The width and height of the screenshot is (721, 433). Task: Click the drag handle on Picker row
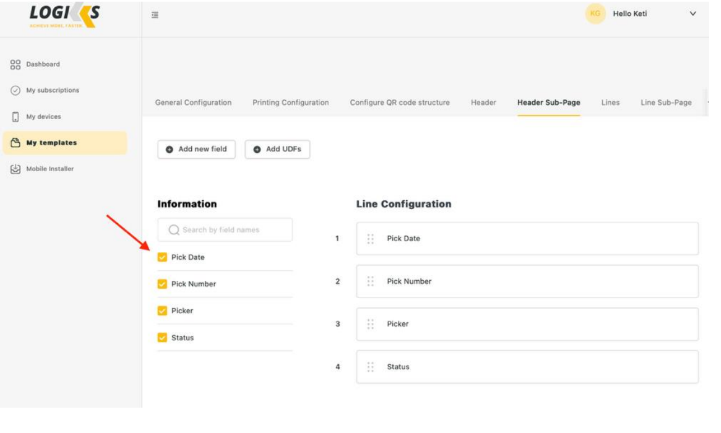coord(370,324)
